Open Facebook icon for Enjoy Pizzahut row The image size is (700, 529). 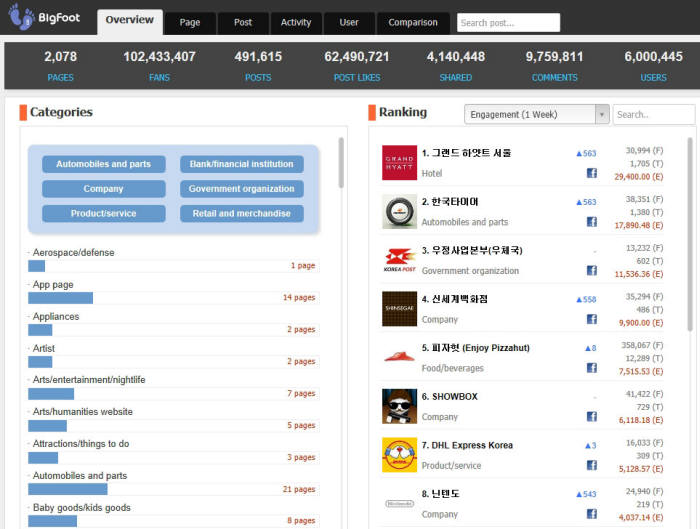click(x=592, y=368)
